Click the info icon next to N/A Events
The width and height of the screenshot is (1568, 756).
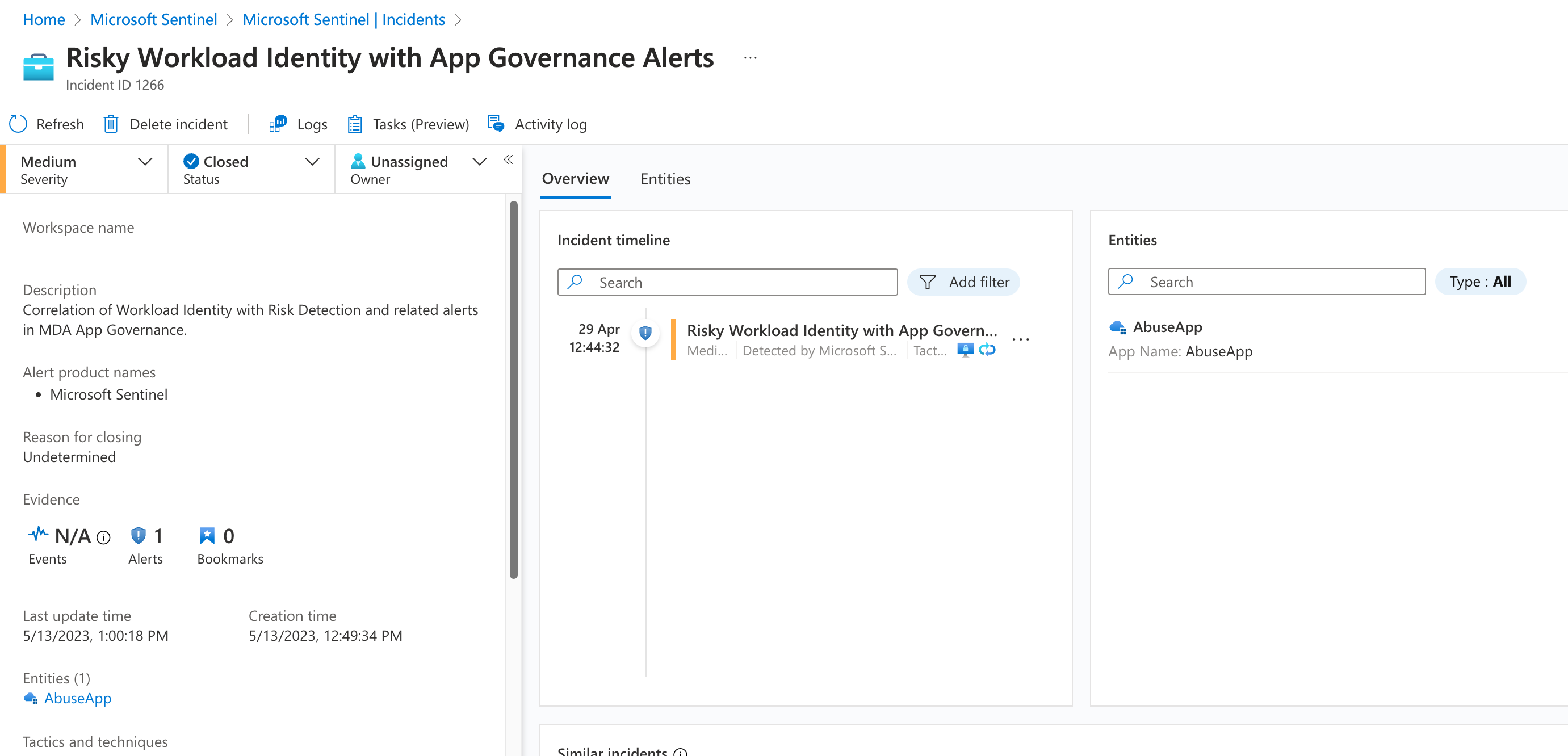click(104, 537)
